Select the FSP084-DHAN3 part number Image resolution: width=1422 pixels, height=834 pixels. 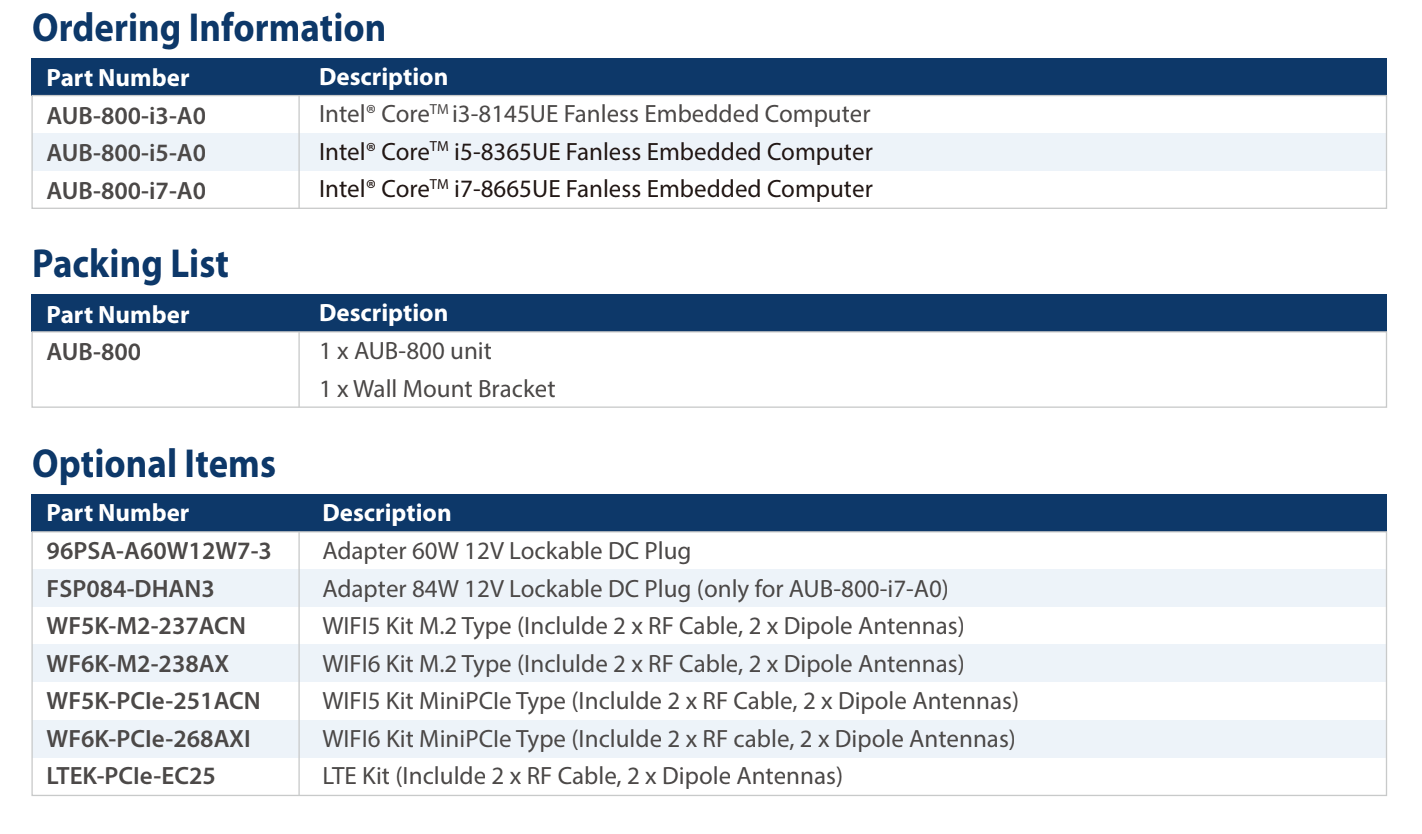(130, 589)
